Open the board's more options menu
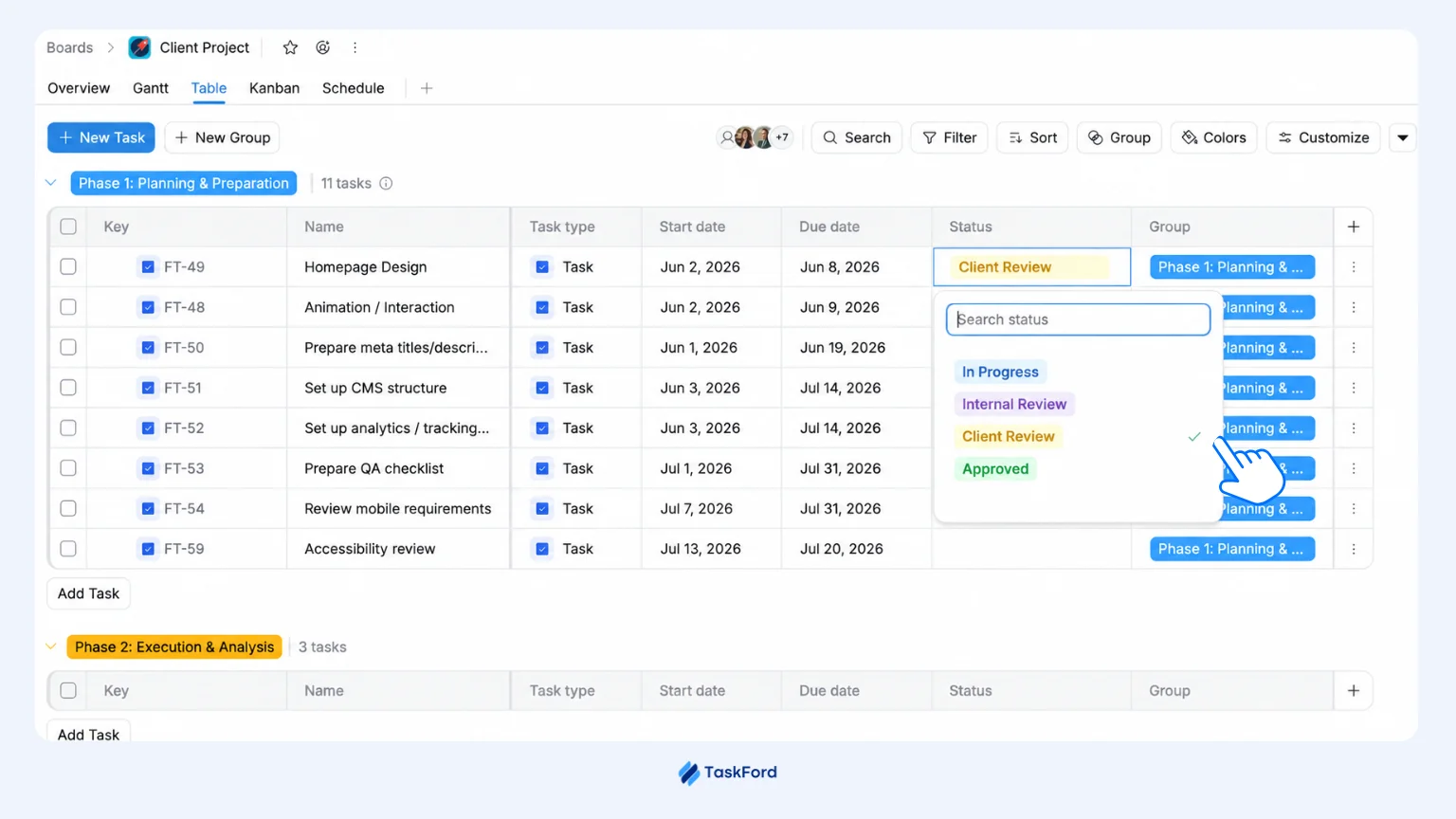 355,47
